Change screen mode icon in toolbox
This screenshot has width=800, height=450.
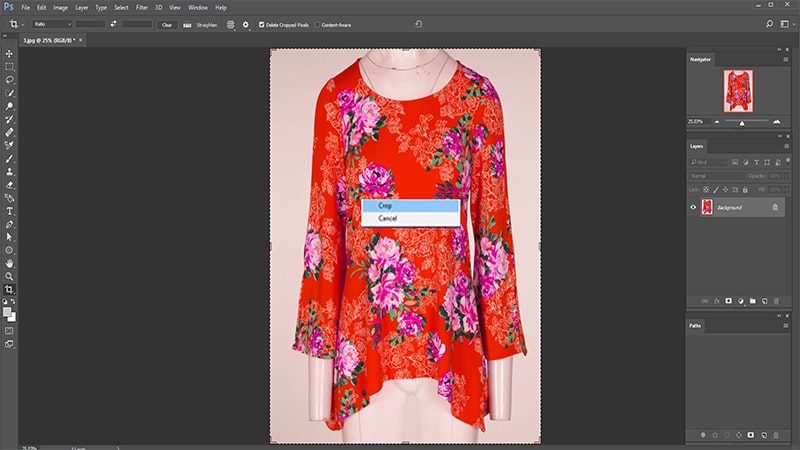coord(9,344)
